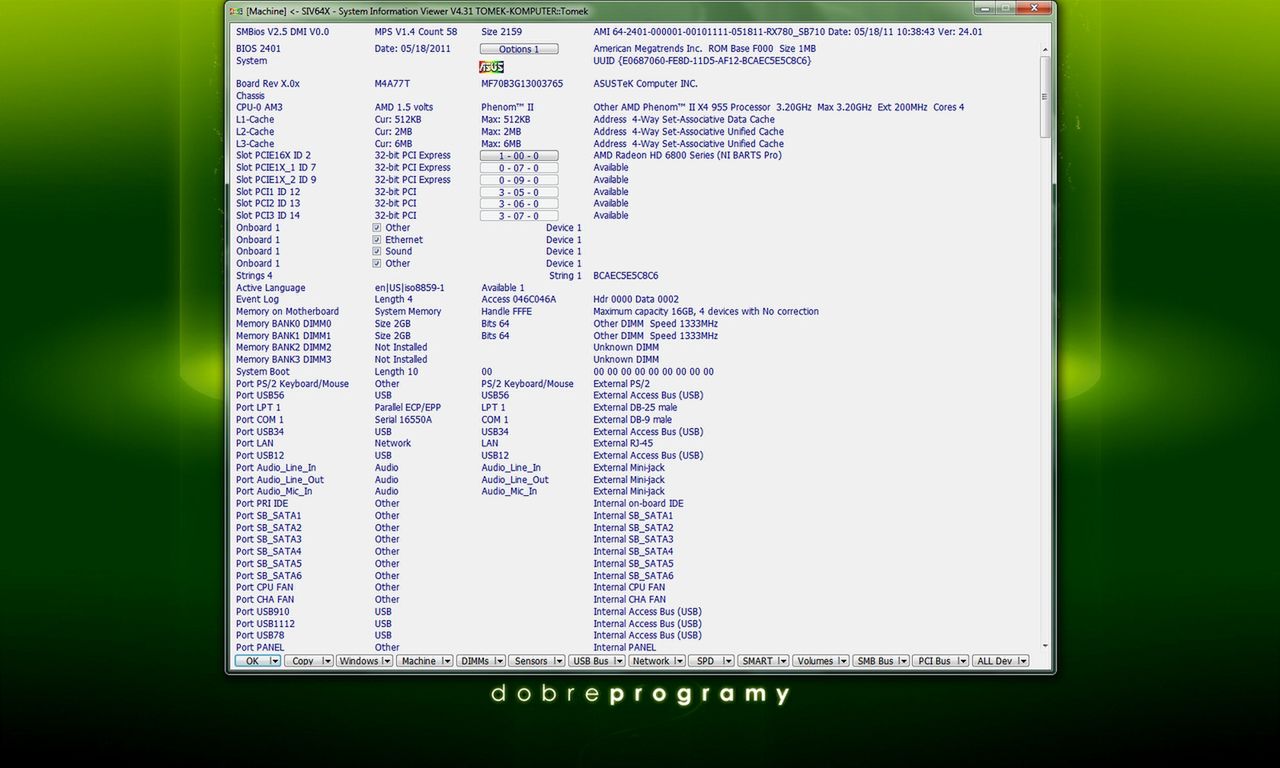Click Internal on-board IDE text
The image size is (1280, 768).
click(639, 504)
